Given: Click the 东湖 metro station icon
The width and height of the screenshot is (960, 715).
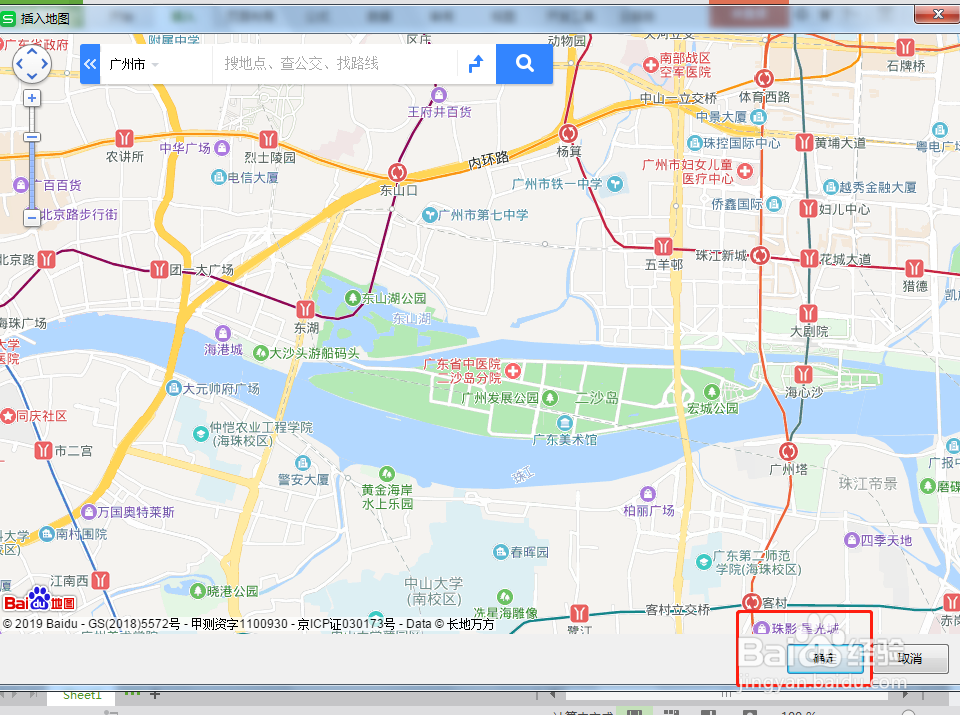Looking at the screenshot, I should (x=305, y=309).
